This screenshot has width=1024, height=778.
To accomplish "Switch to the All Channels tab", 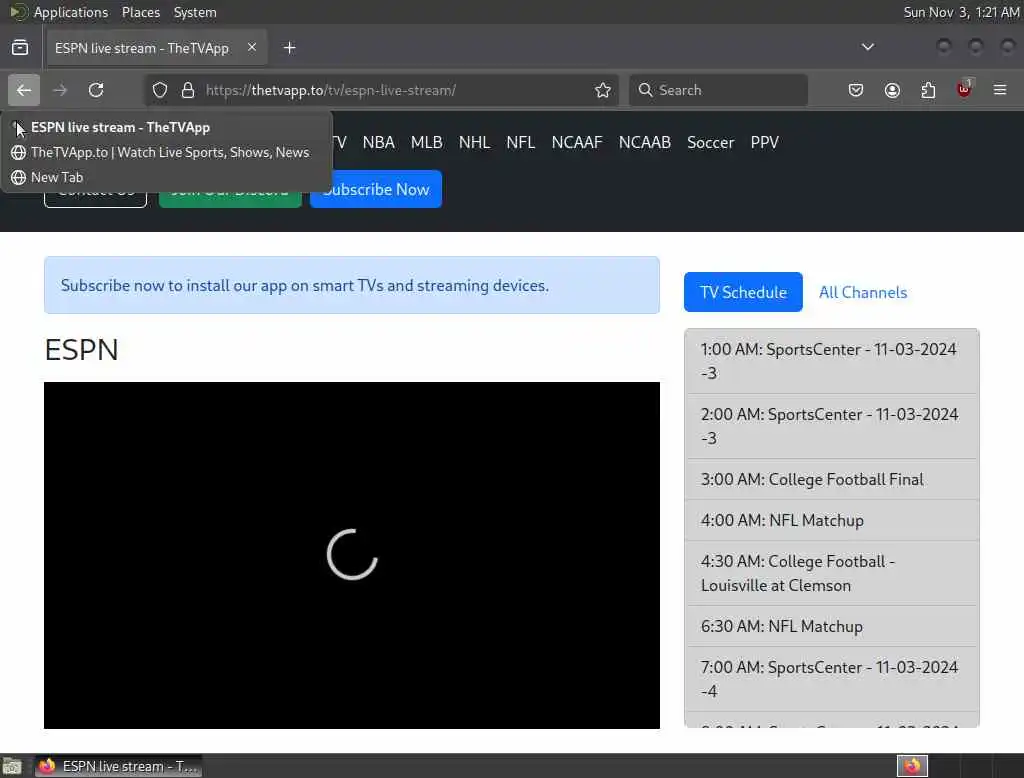I will tap(863, 292).
